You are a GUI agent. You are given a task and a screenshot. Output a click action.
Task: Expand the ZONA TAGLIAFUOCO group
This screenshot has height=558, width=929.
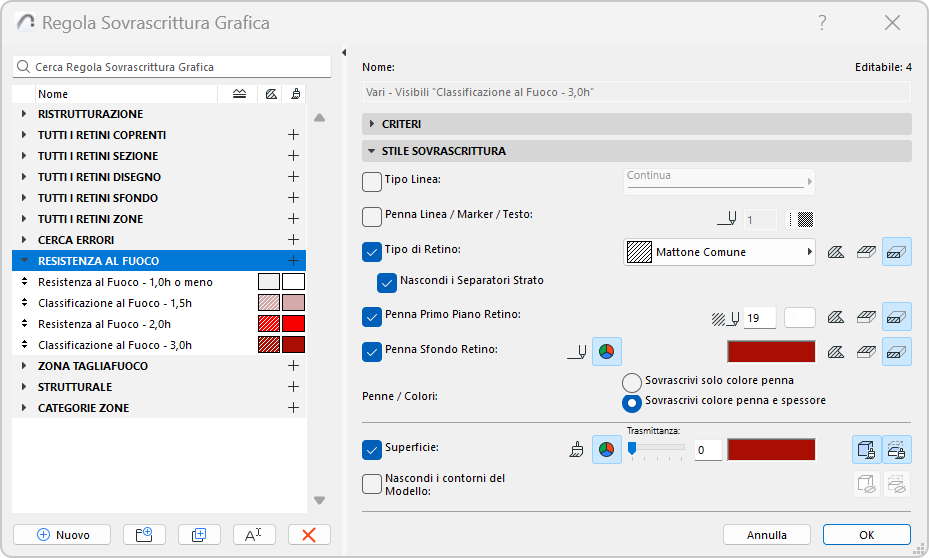coord(24,366)
